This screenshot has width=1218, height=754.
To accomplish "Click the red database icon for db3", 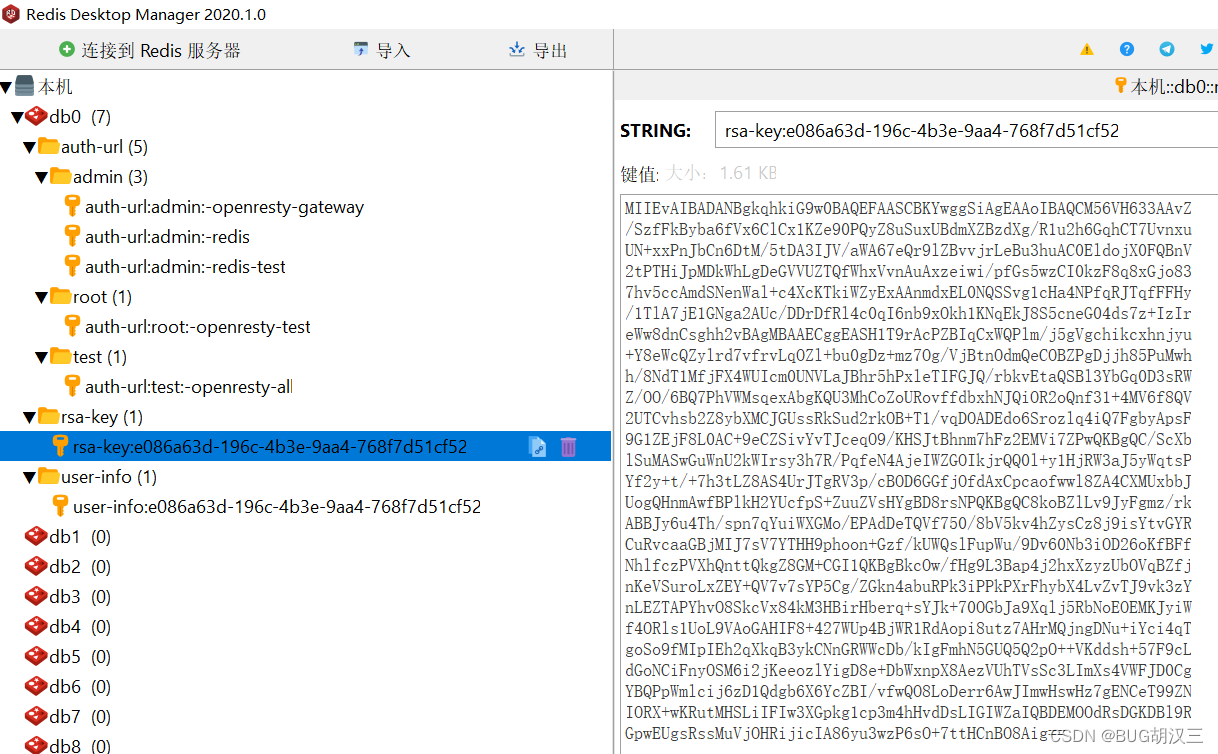I will pyautogui.click(x=37, y=596).
